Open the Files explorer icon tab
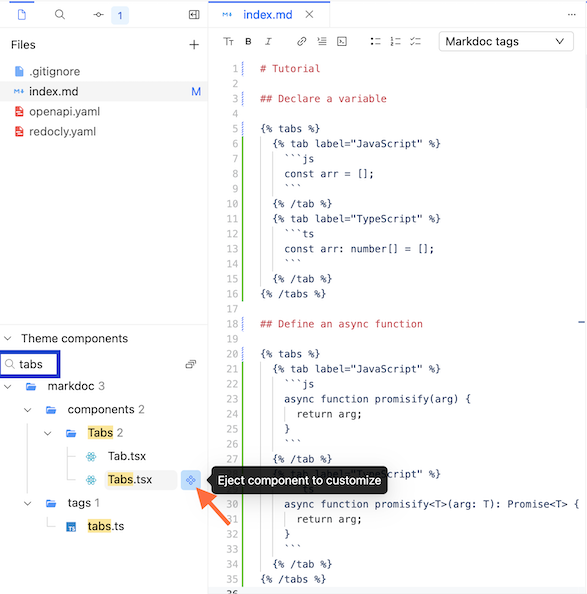 22,15
